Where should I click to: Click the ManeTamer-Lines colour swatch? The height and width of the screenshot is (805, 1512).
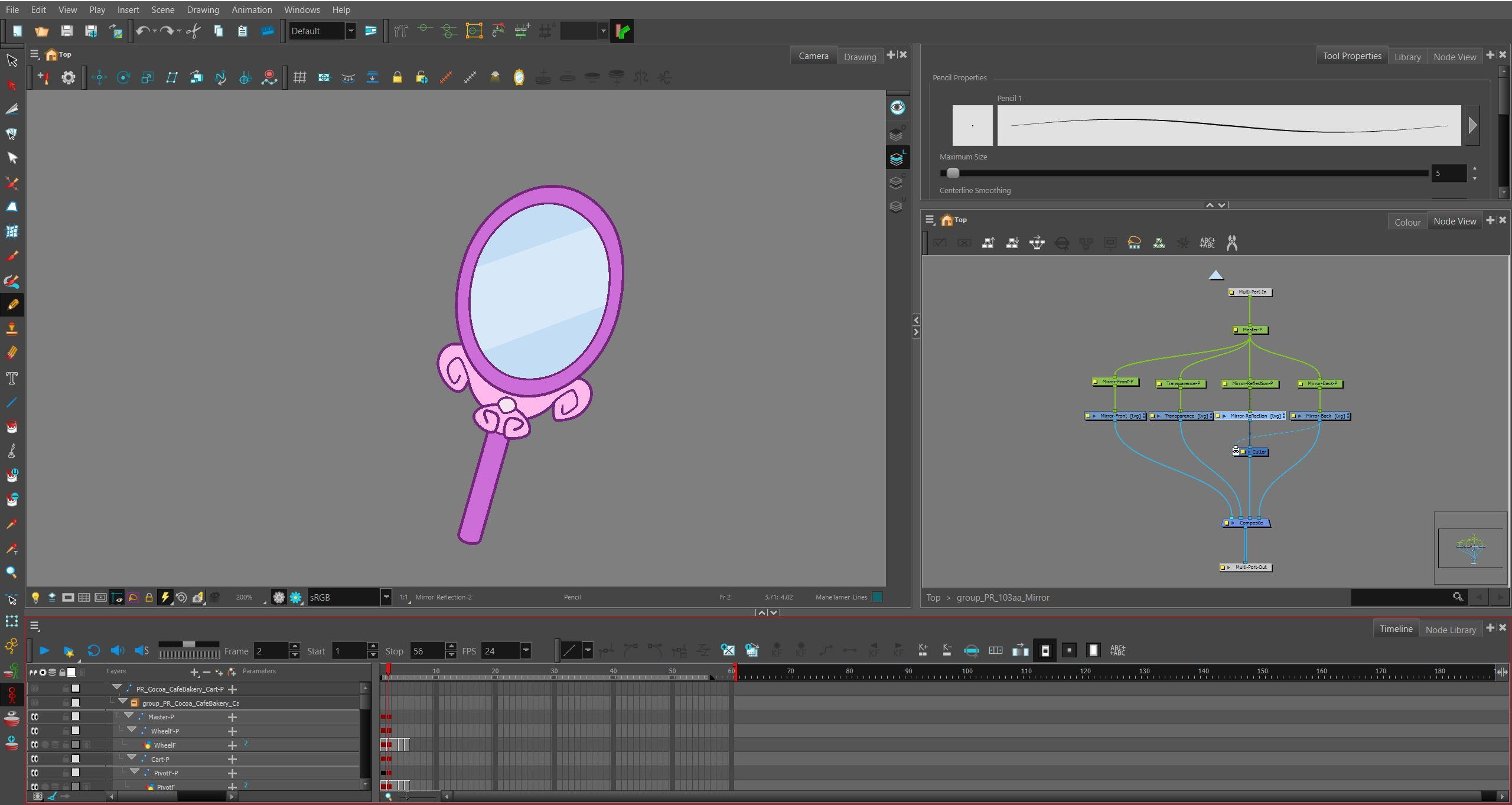pos(877,597)
